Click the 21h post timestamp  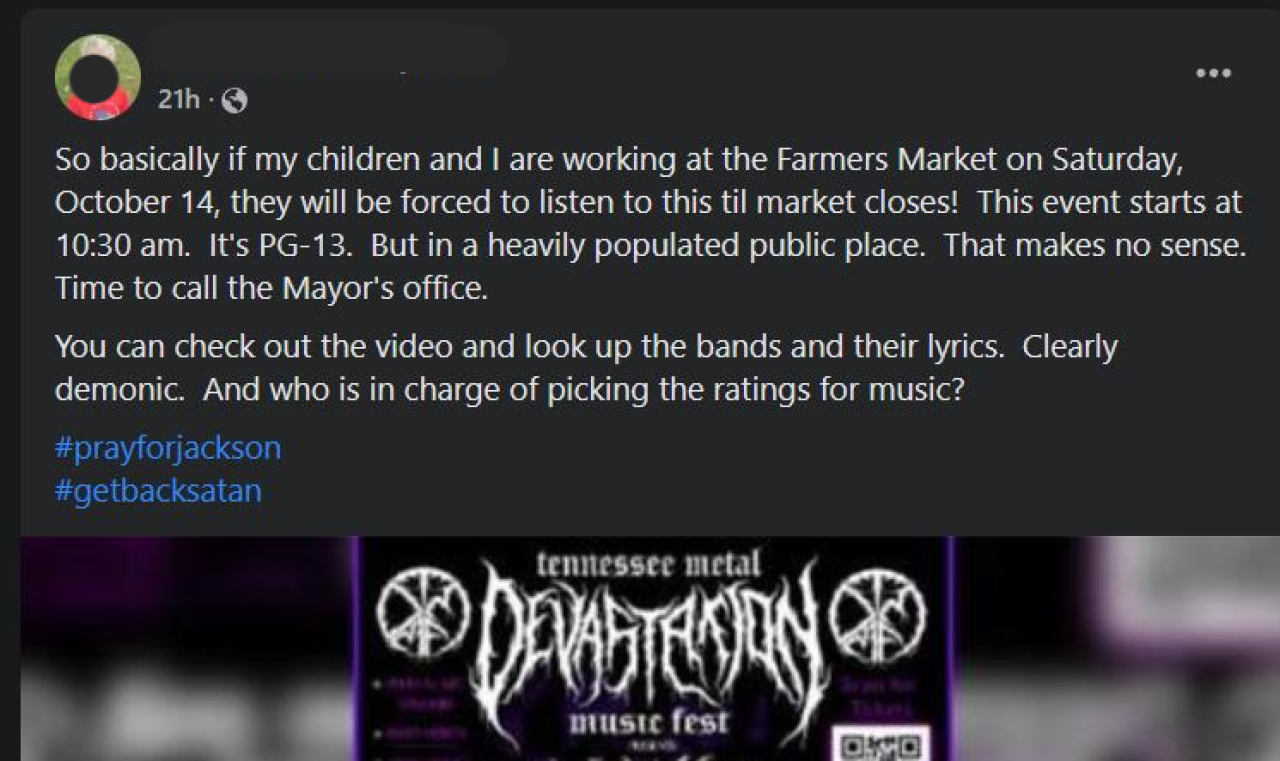pos(179,100)
